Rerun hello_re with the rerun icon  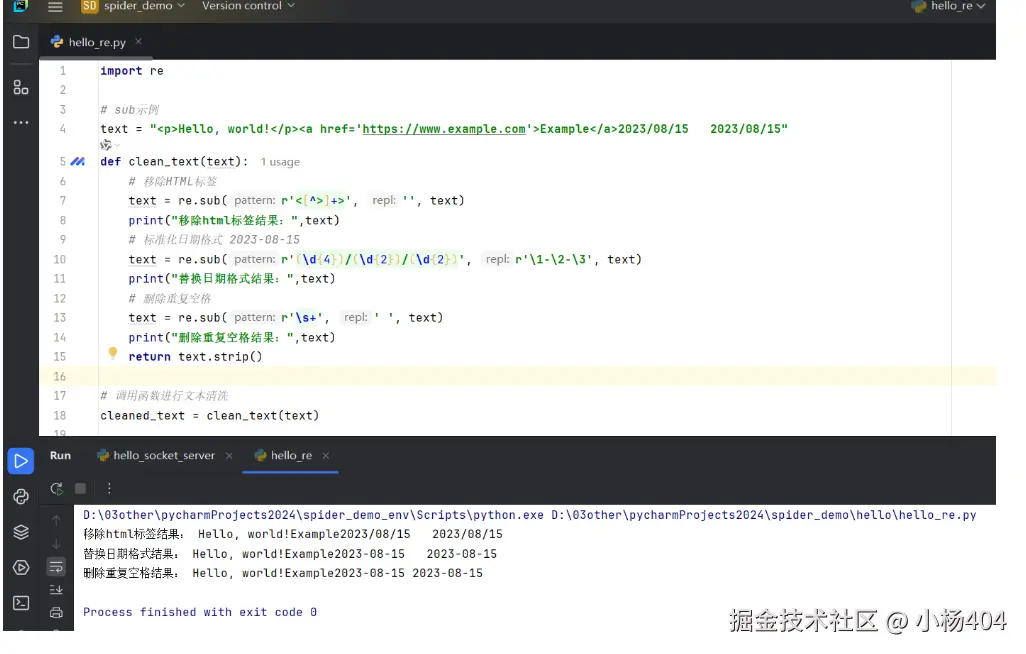point(57,488)
